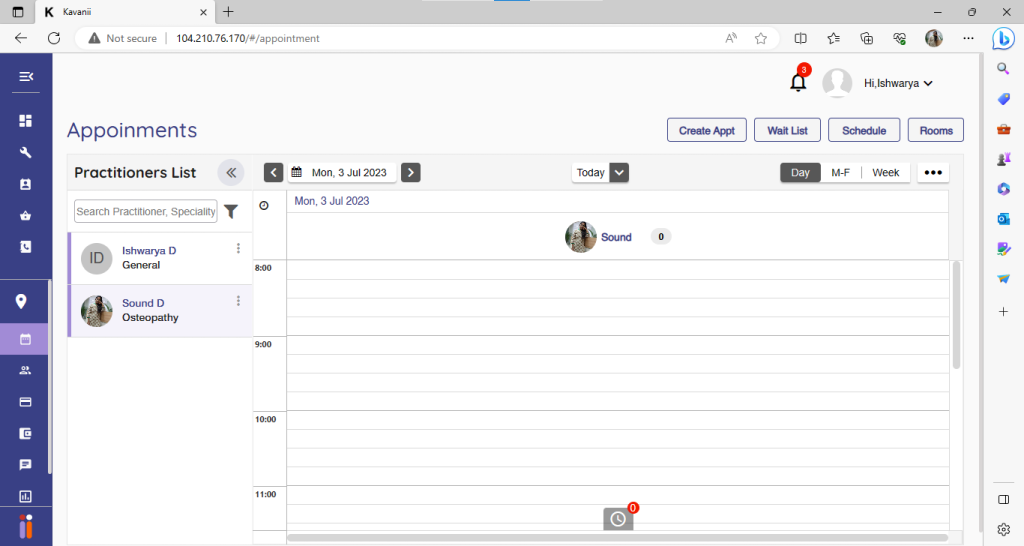Collapse the Practitioners List panel
1024x546 pixels.
click(x=231, y=173)
